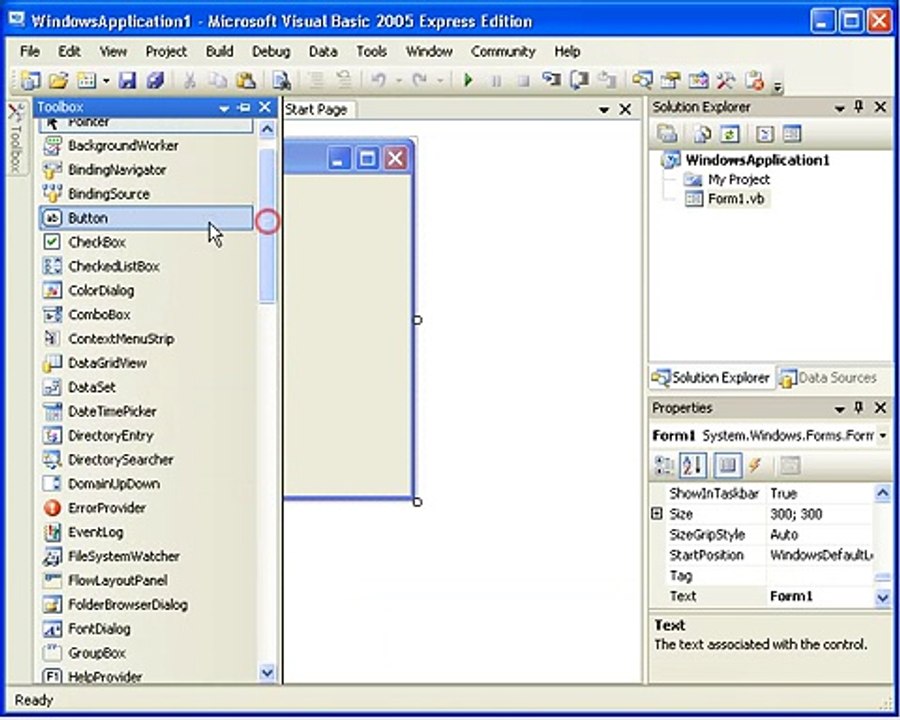The width and height of the screenshot is (900, 720).
Task: Toggle the Properties view button in Properties panel
Action: 727,465
